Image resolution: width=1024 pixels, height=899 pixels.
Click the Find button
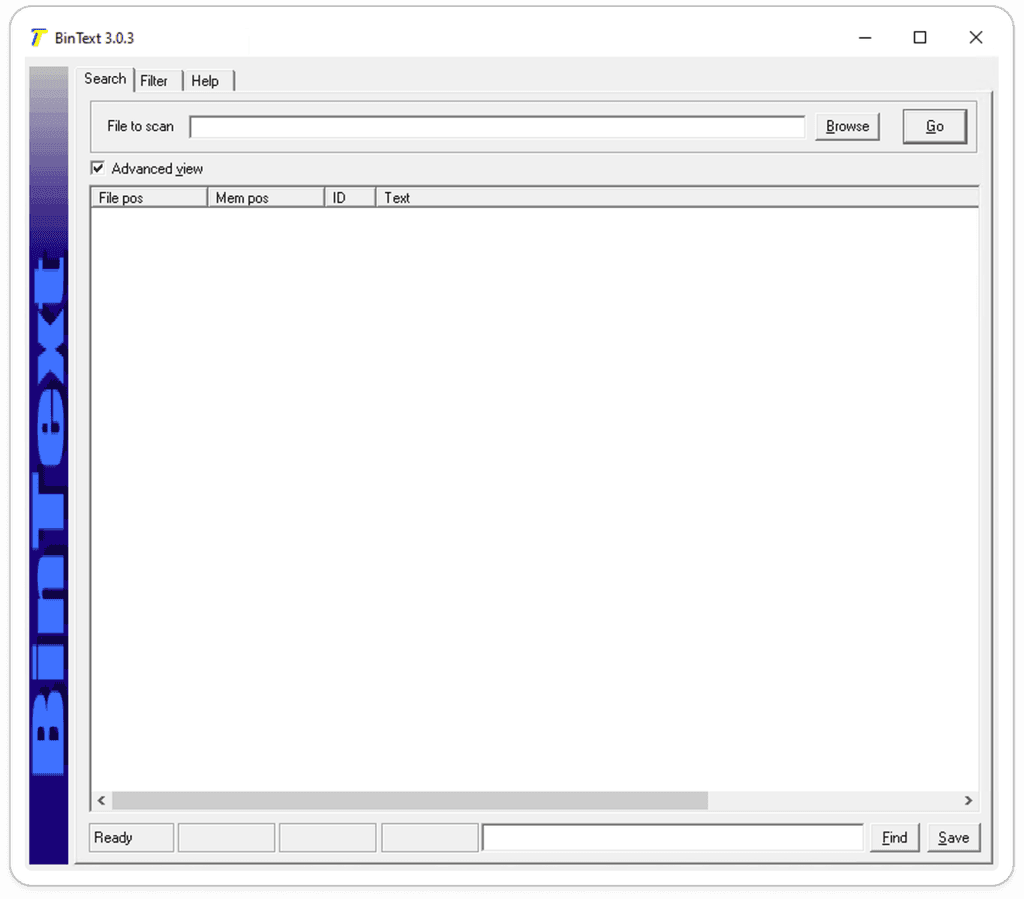click(x=894, y=837)
